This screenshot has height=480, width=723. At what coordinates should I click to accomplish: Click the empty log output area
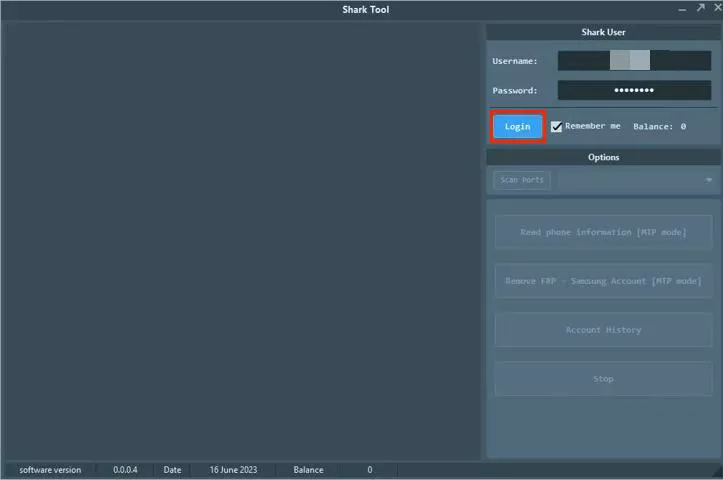click(242, 240)
